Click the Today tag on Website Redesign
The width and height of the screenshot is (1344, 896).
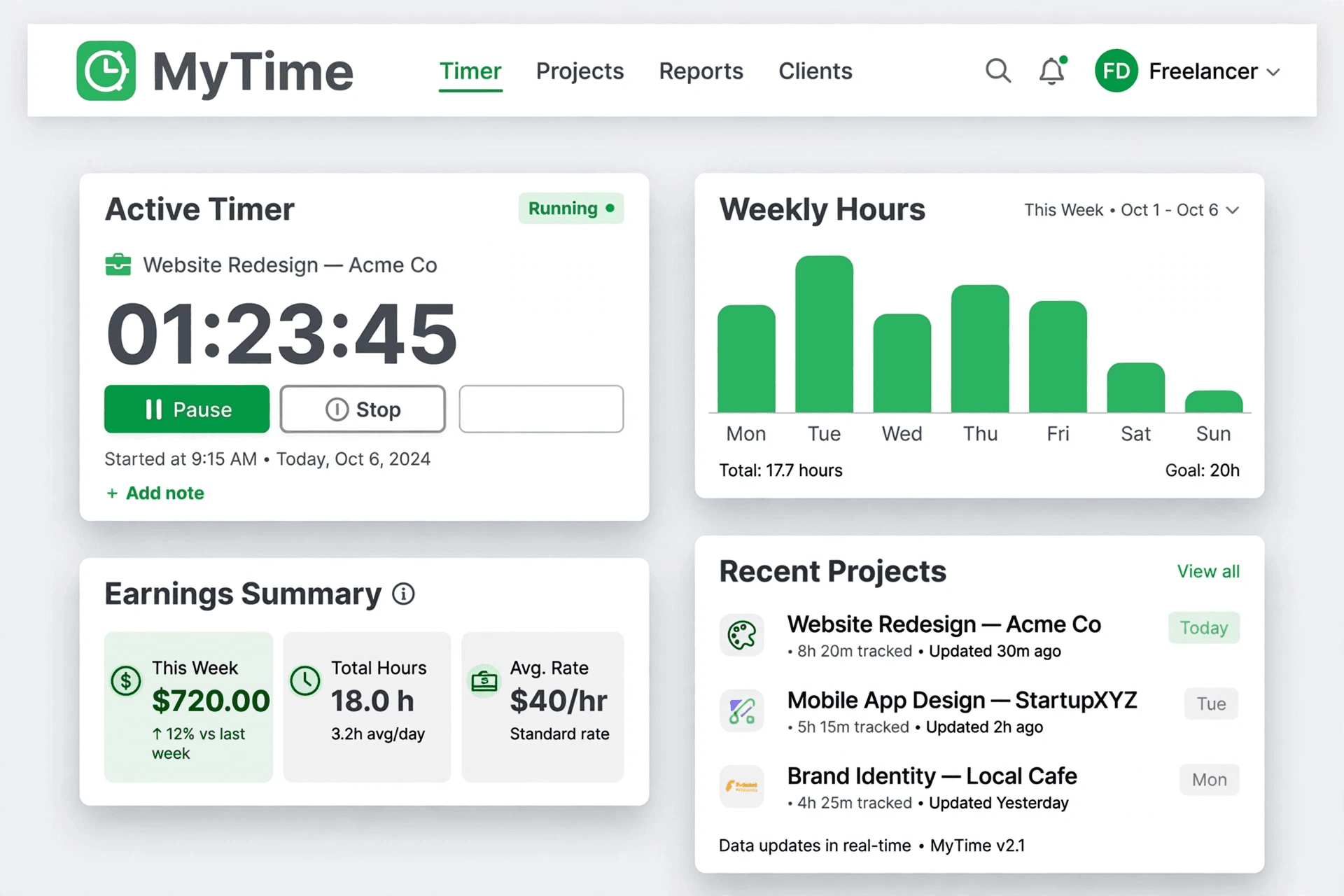coord(1204,628)
